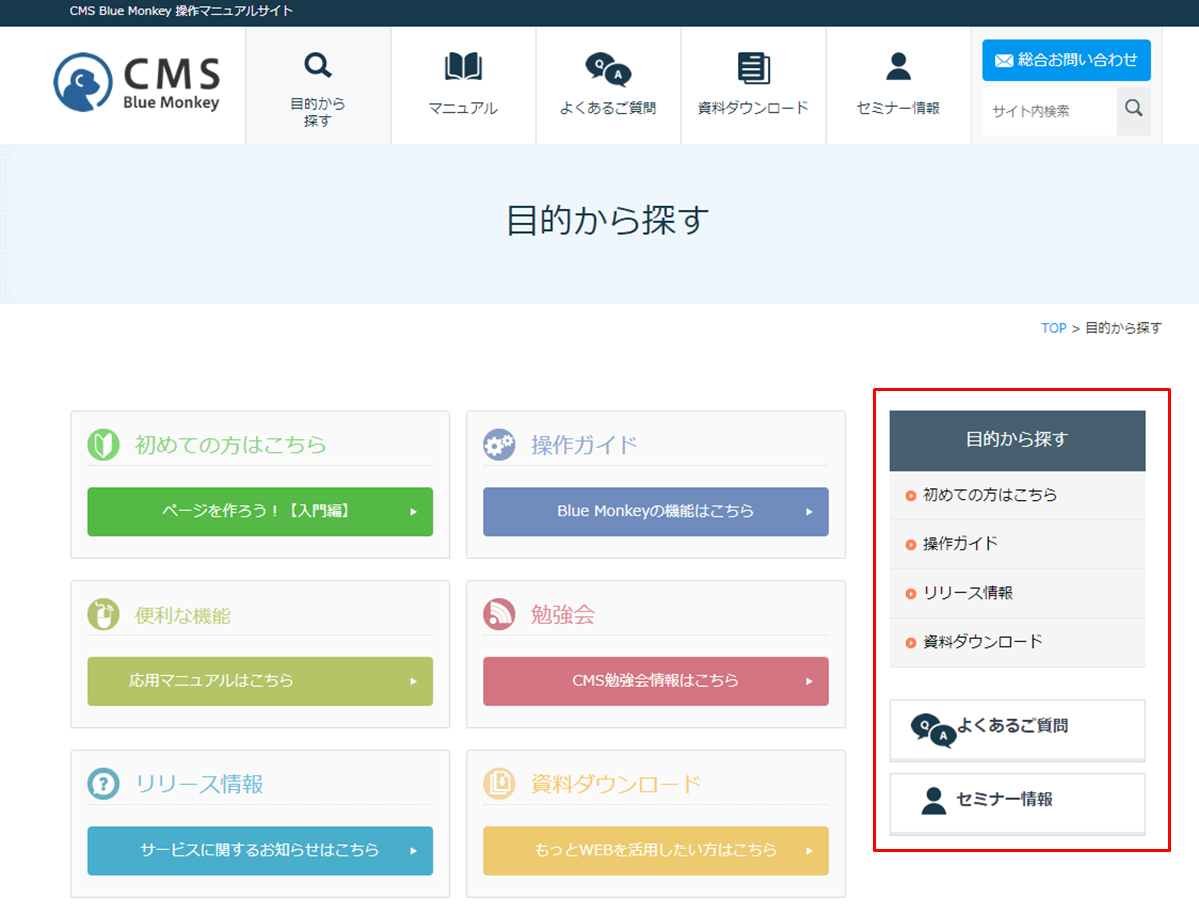Click the person icon above セミナー情報

pos(898,67)
